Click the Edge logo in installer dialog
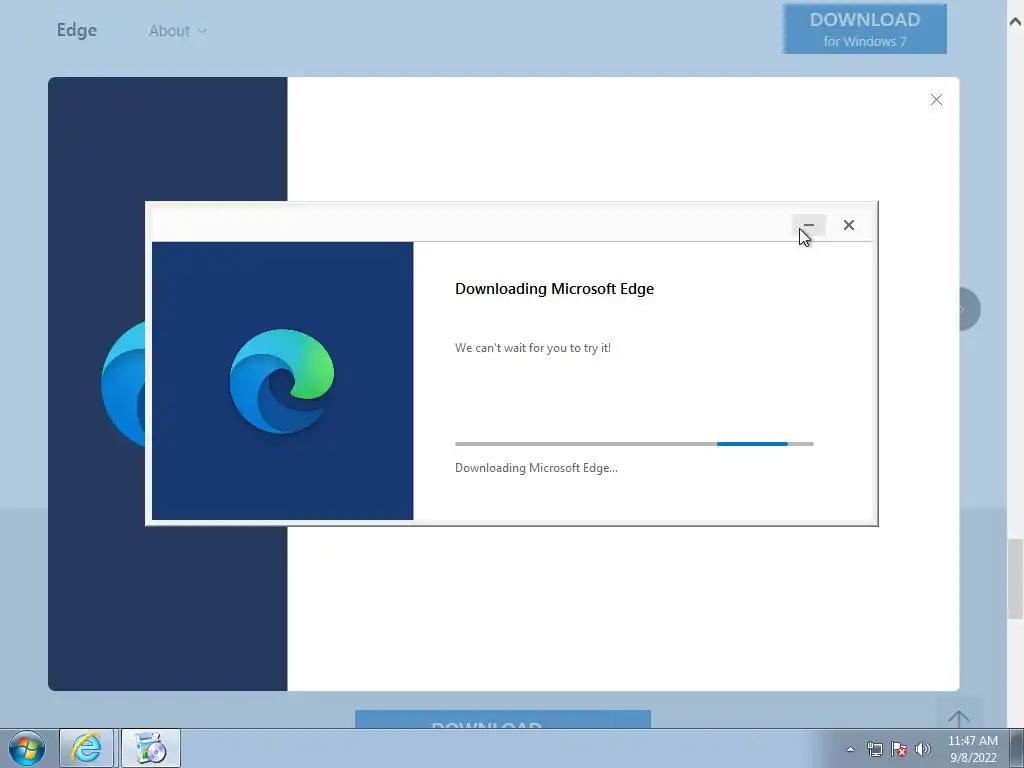This screenshot has width=1024, height=768. point(281,381)
